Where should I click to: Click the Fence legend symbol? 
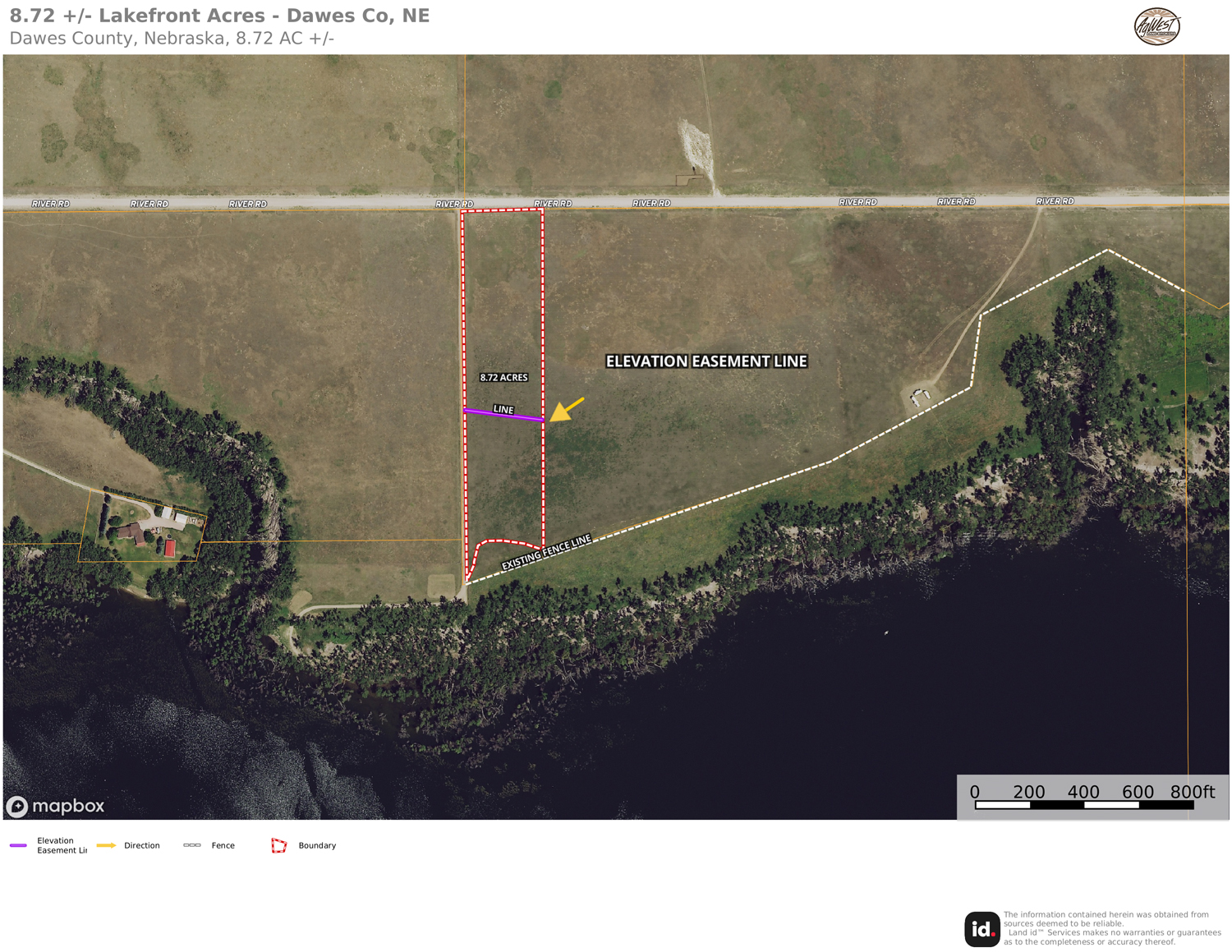click(192, 845)
